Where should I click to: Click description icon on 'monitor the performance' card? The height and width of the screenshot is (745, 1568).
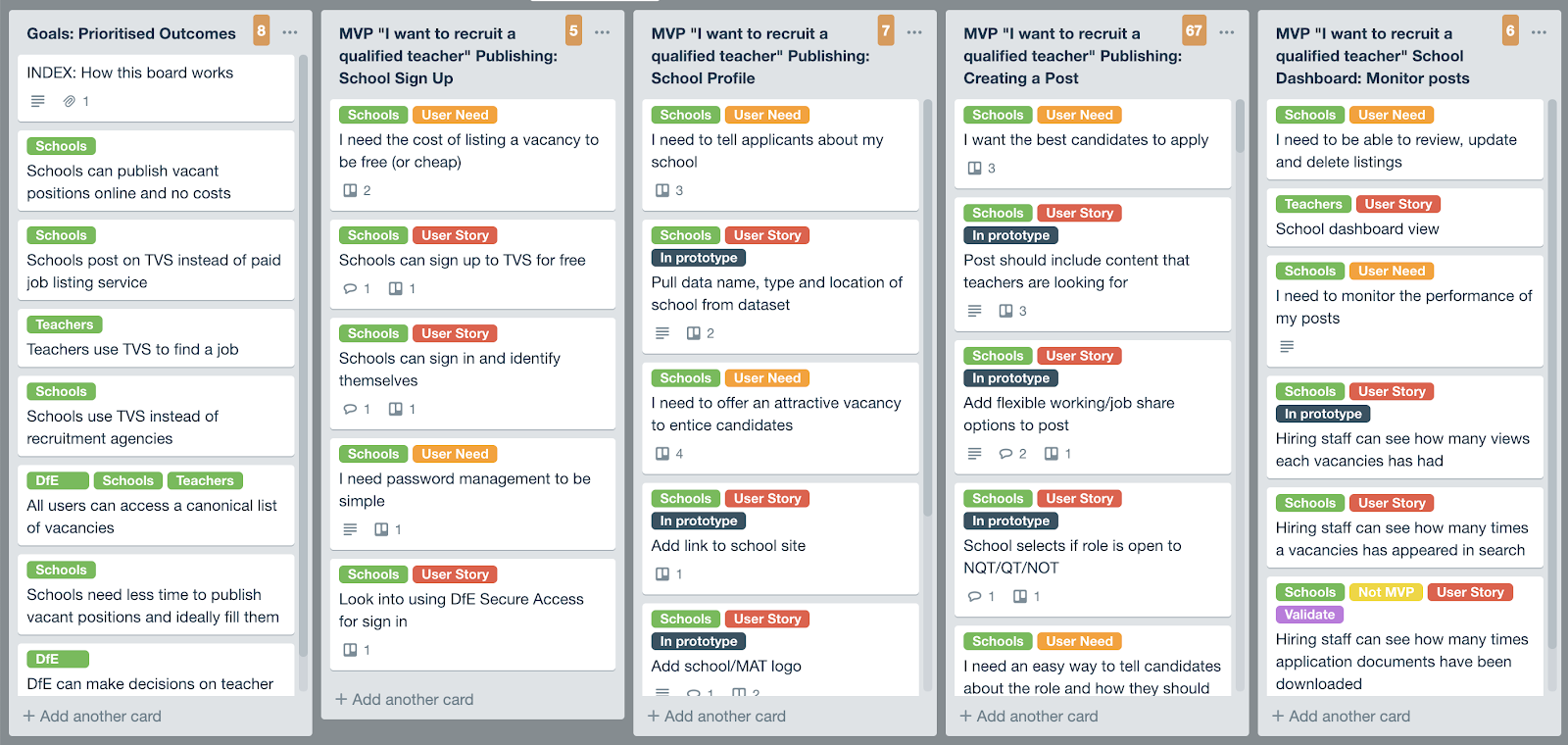point(1287,346)
